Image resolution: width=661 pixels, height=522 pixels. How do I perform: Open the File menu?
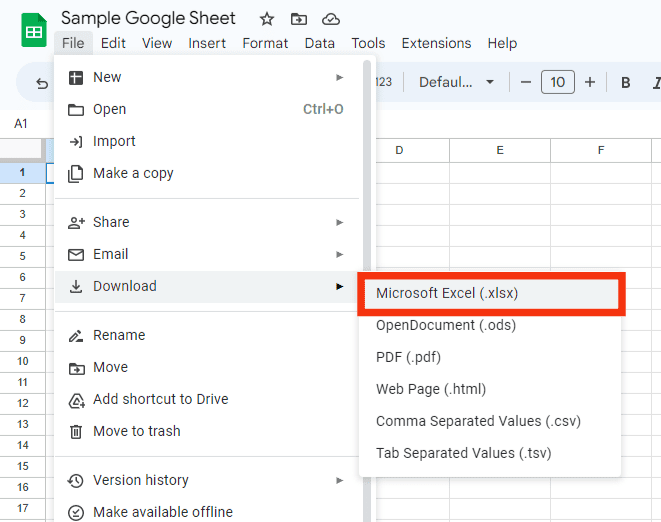click(x=73, y=43)
